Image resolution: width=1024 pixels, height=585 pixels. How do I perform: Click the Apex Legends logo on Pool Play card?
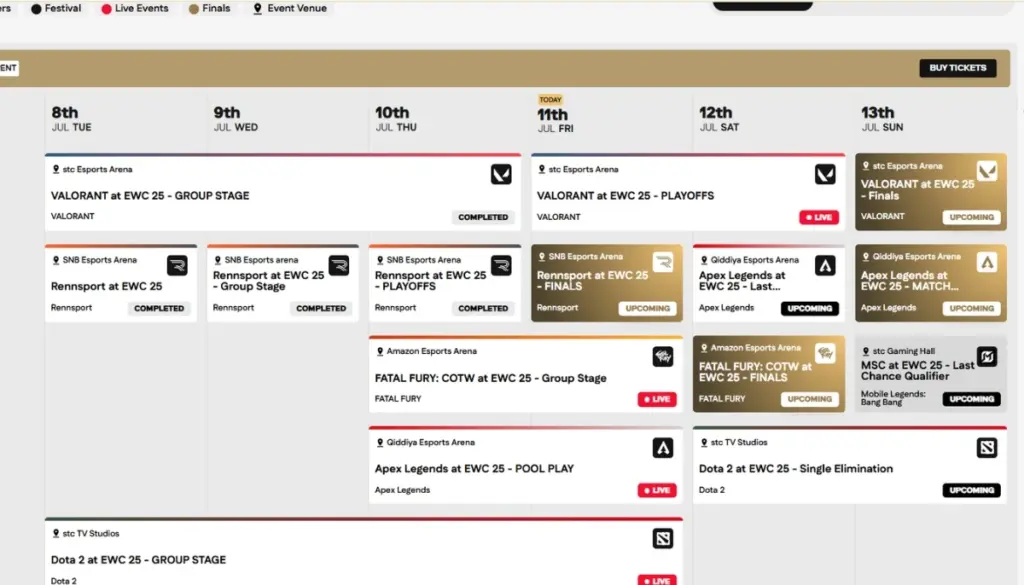(663, 447)
